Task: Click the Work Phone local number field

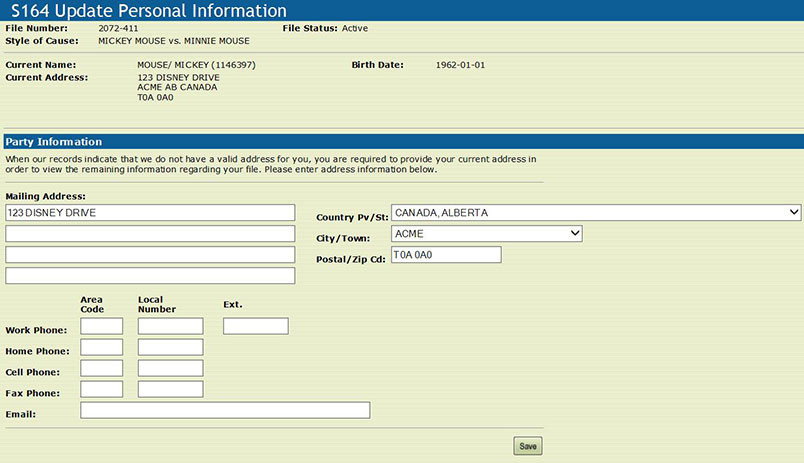Action: tap(170, 326)
